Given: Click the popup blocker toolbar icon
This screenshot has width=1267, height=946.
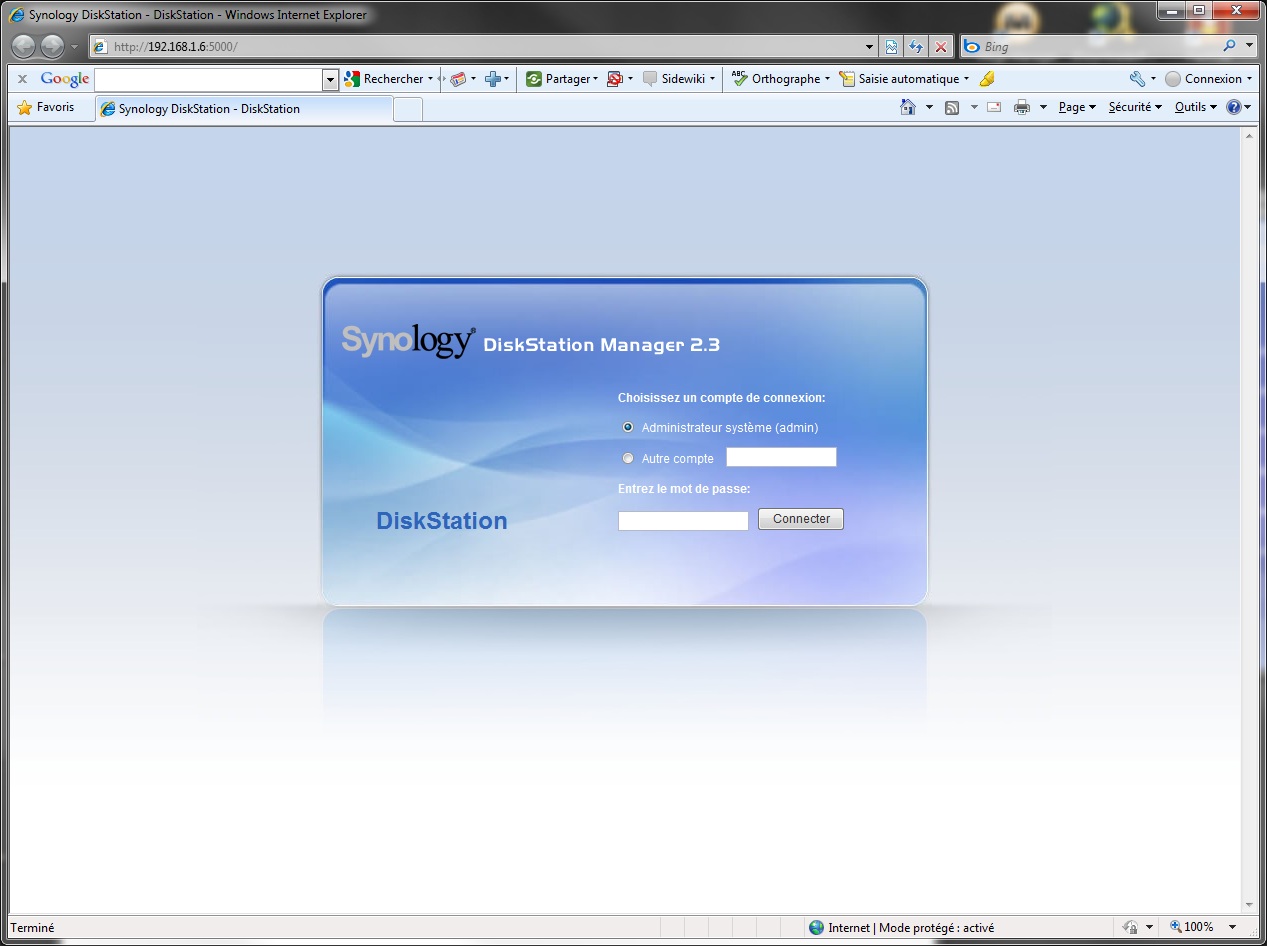Looking at the screenshot, I should [615, 79].
